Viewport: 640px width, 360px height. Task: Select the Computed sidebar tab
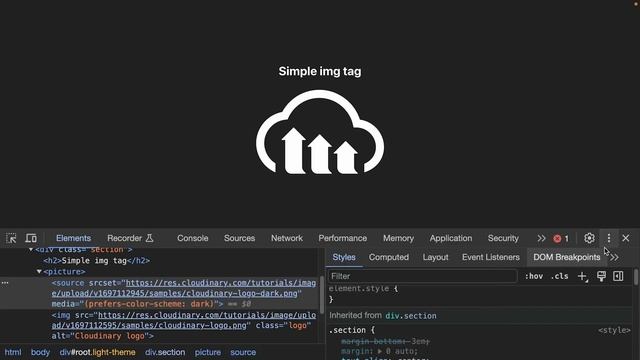coord(389,257)
